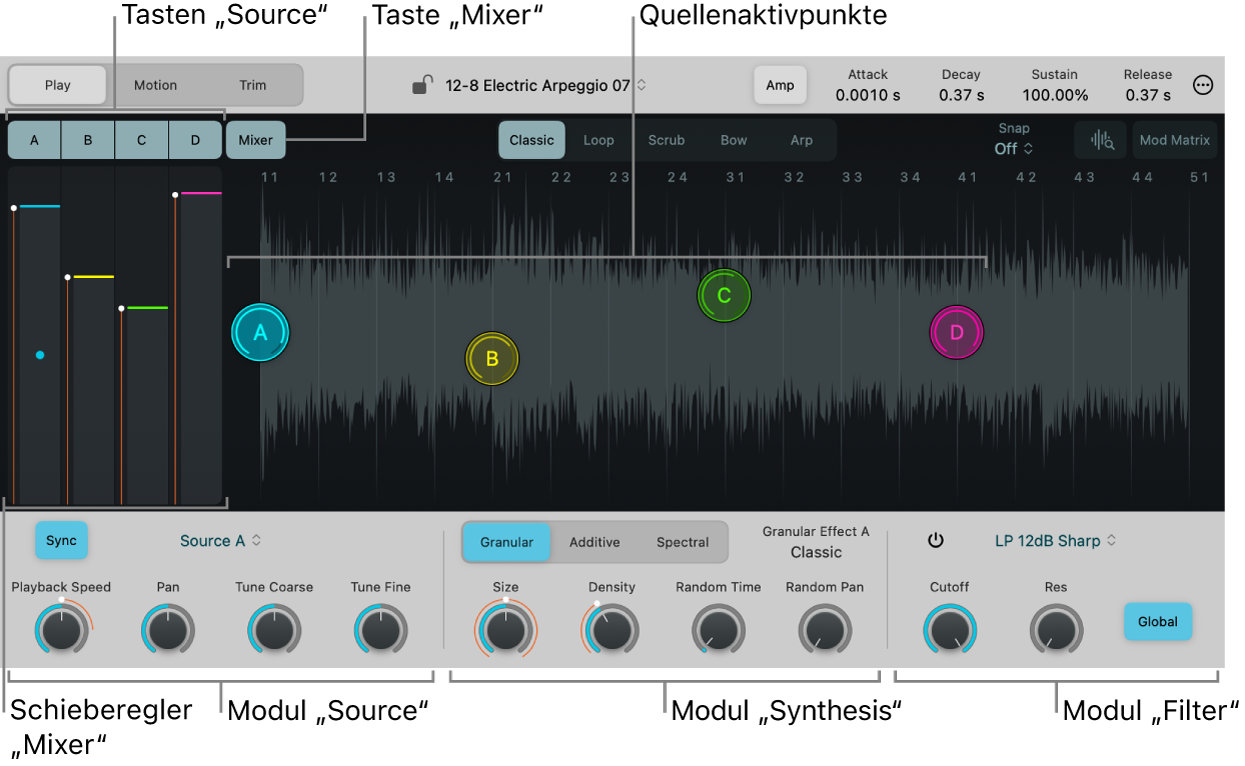Open the Source A pop-up menu
Screen dimensions: 1245x766
click(x=220, y=541)
